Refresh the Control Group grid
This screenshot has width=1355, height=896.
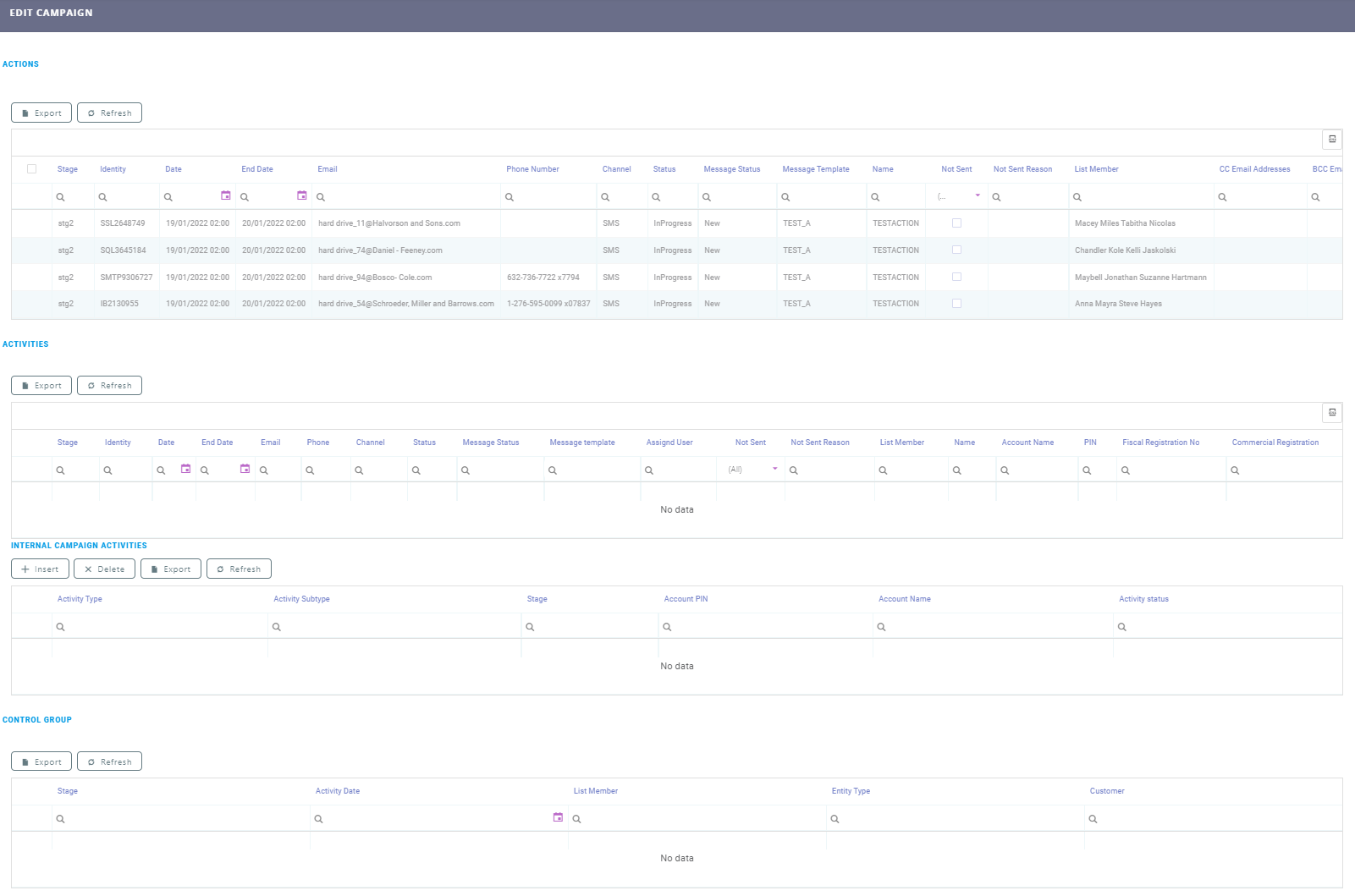click(x=109, y=762)
